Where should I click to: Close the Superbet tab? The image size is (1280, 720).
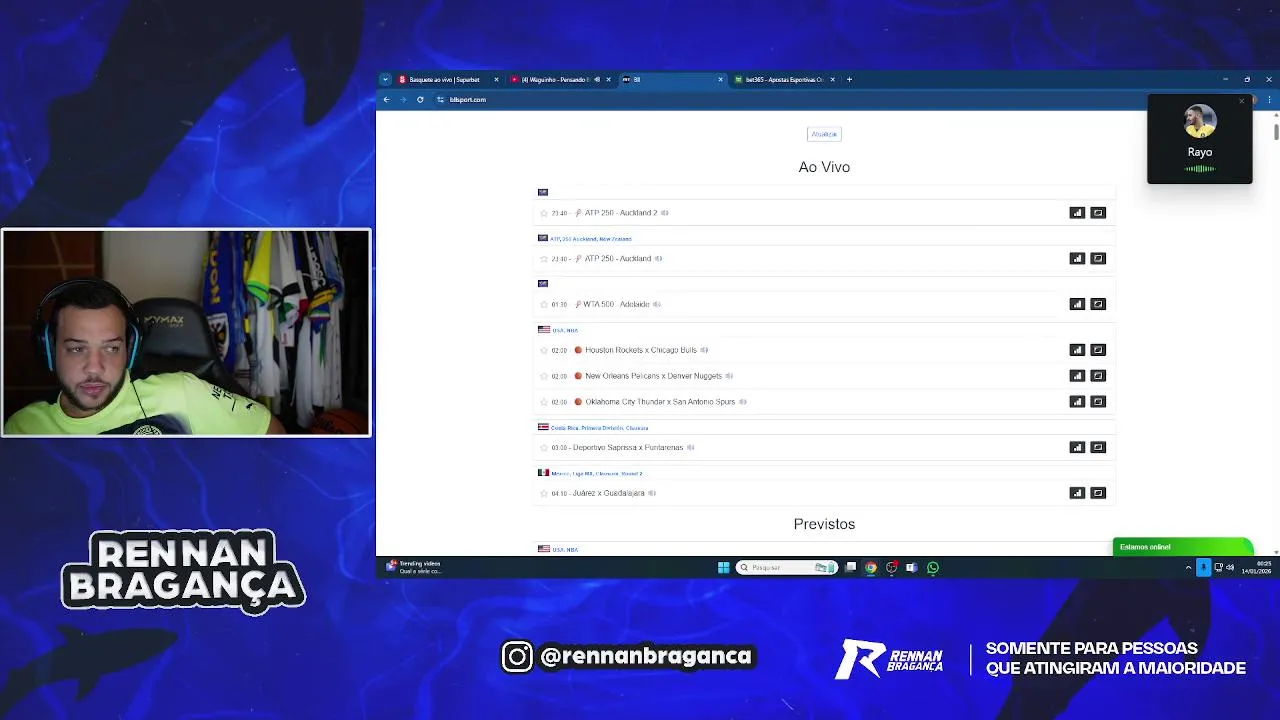pos(496,79)
